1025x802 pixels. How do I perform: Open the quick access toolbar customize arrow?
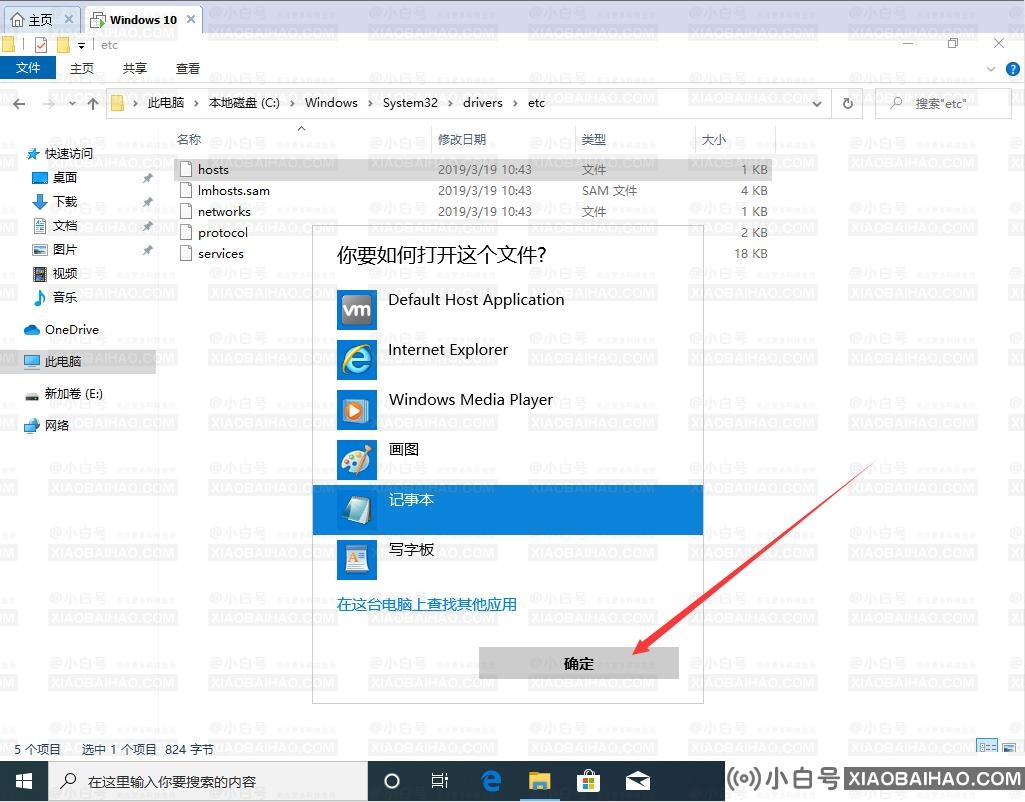pyautogui.click(x=81, y=45)
